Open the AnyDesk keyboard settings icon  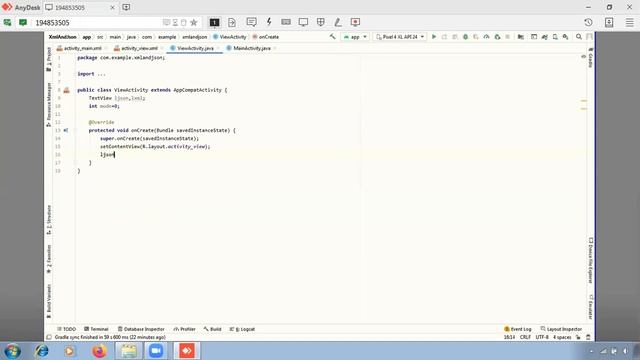click(286, 22)
